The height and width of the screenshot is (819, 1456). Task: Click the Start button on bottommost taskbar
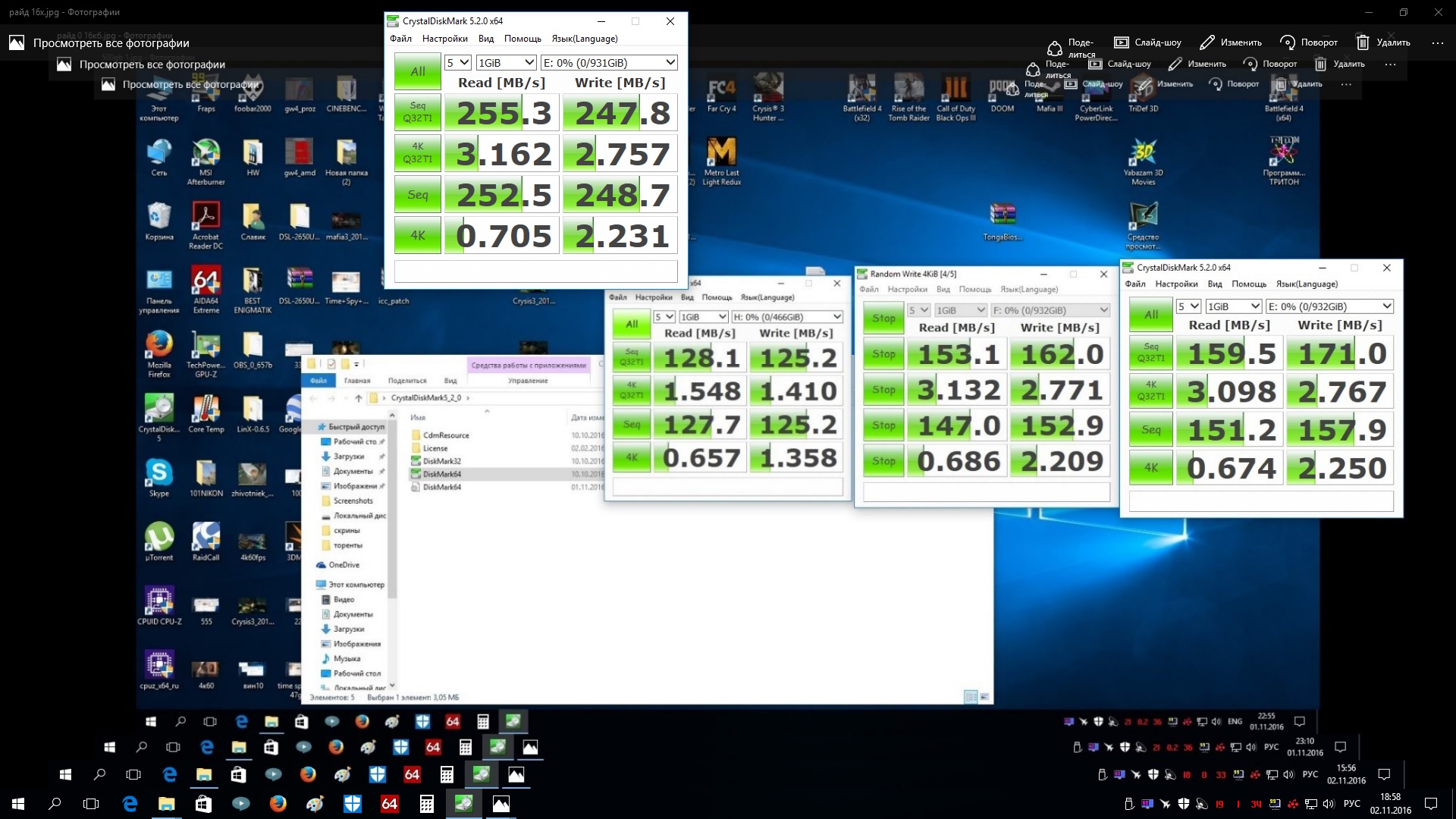point(18,804)
